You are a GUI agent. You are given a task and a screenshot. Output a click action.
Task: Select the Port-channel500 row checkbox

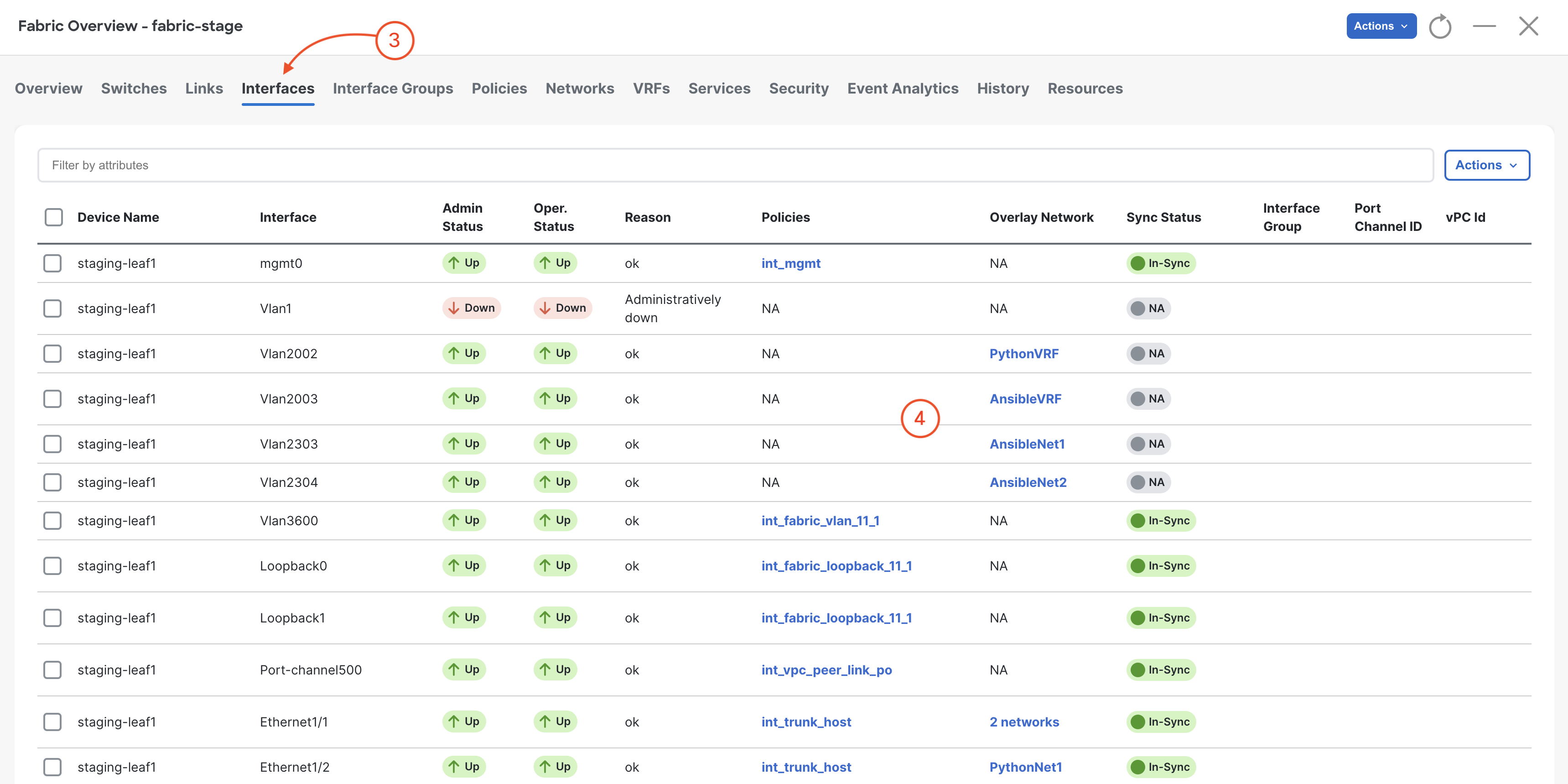click(53, 670)
